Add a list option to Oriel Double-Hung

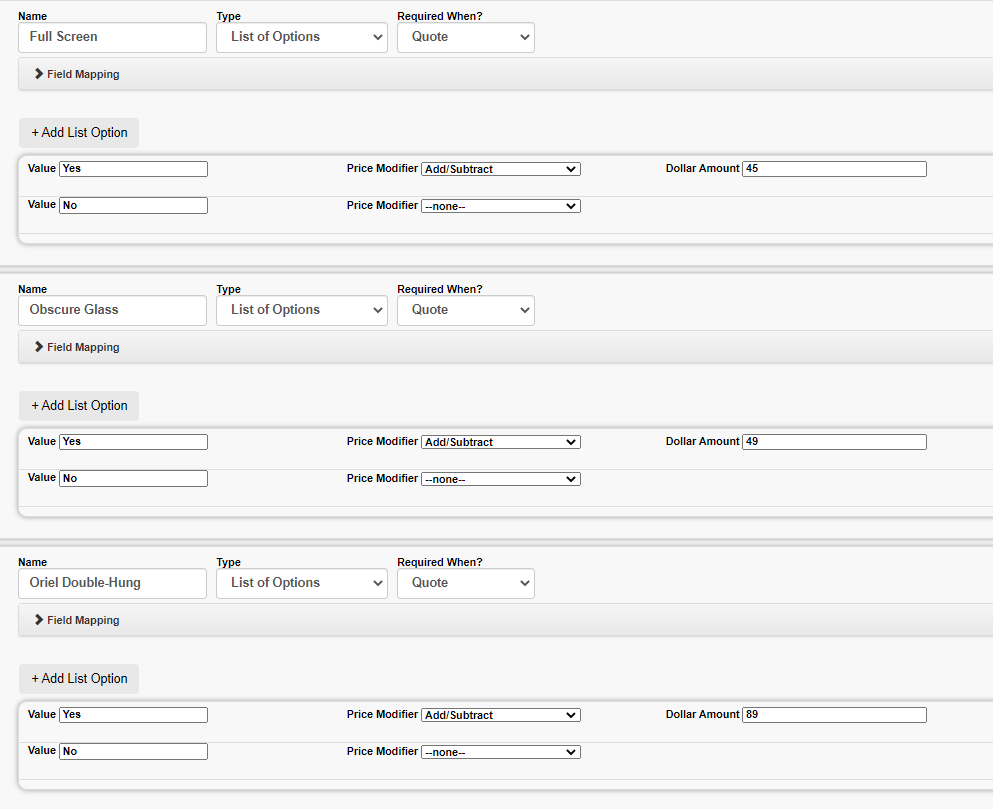click(79, 679)
